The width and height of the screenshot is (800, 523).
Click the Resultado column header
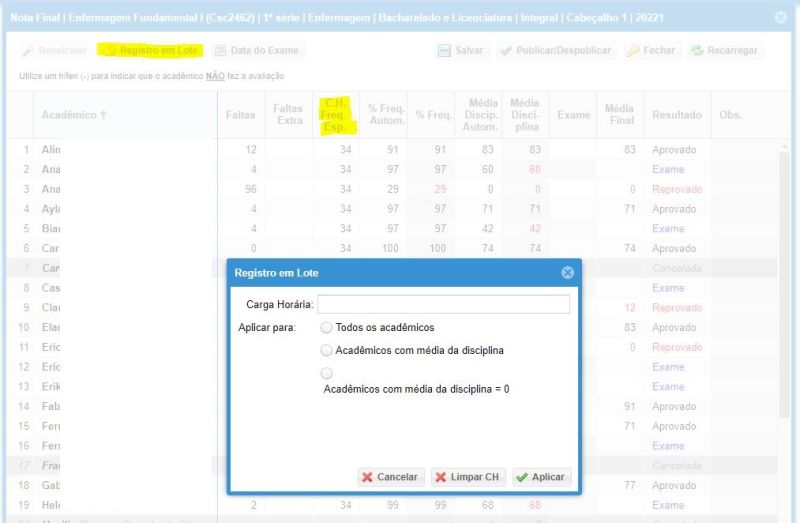(x=676, y=115)
